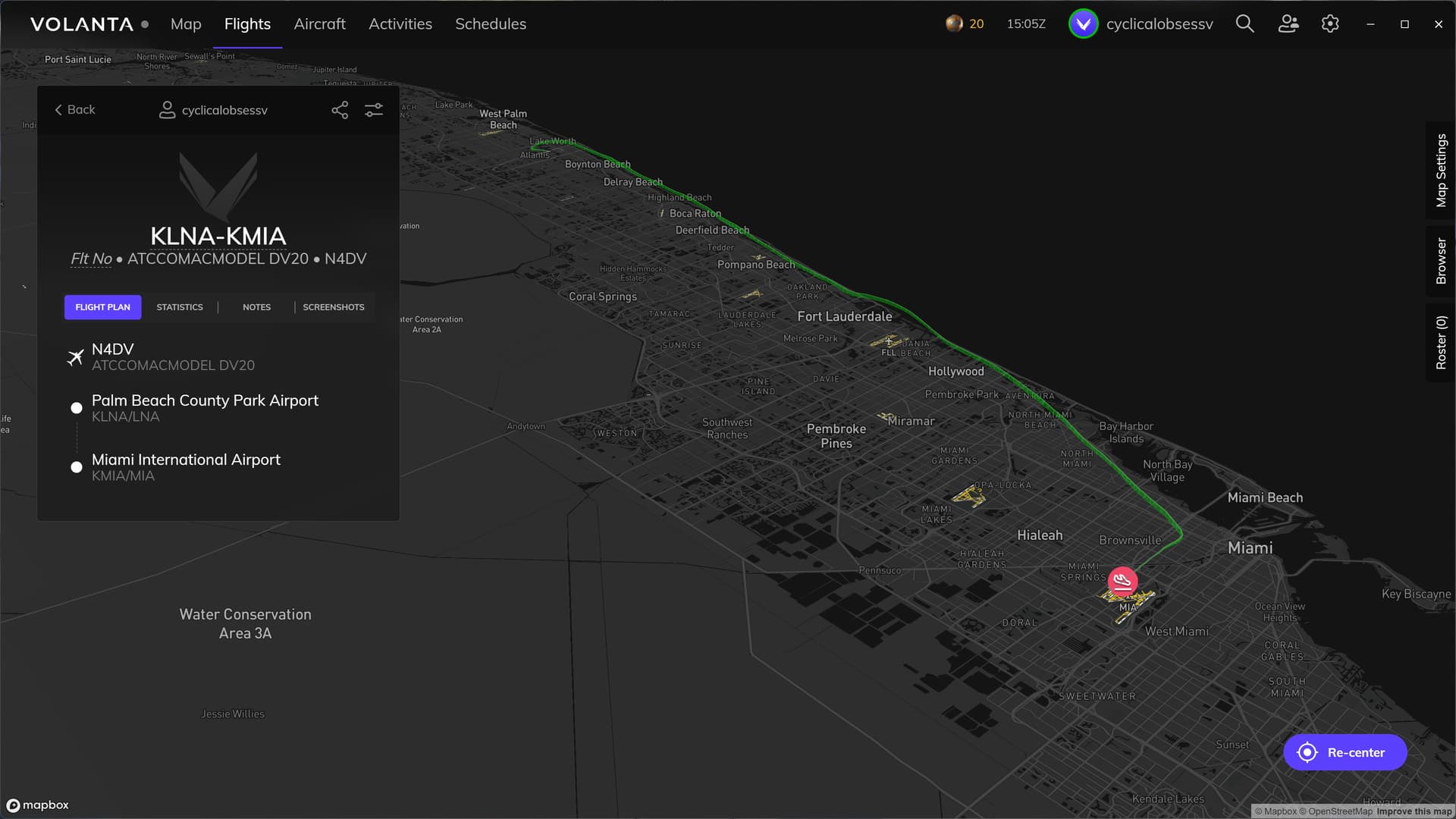The image size is (1456, 819).
Task: Expand the Roster (0) side panel
Action: click(x=1441, y=343)
